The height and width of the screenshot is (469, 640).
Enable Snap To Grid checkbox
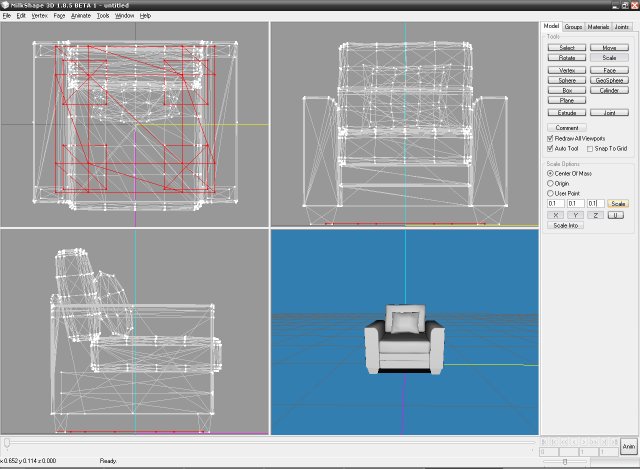[x=590, y=148]
